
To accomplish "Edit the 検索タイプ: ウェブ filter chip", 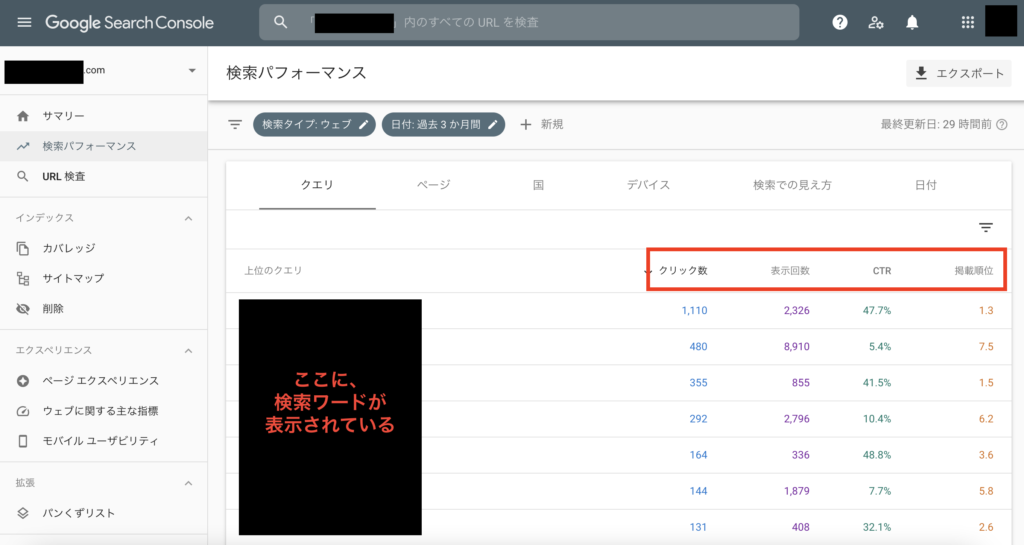I will pyautogui.click(x=314, y=124).
